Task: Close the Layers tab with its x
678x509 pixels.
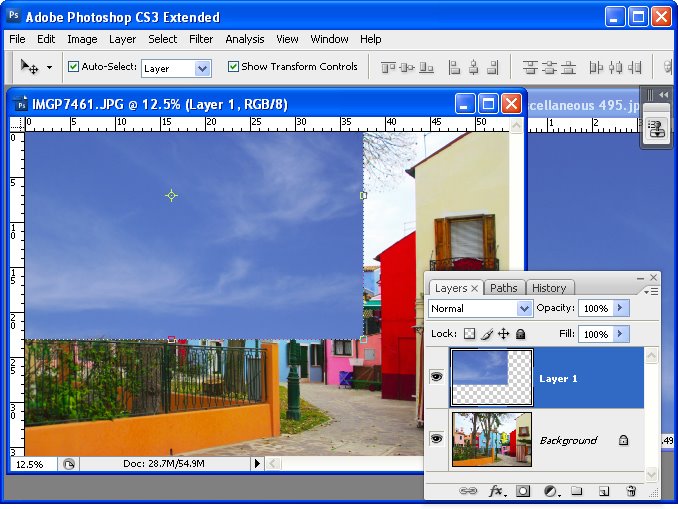Action: (474, 288)
